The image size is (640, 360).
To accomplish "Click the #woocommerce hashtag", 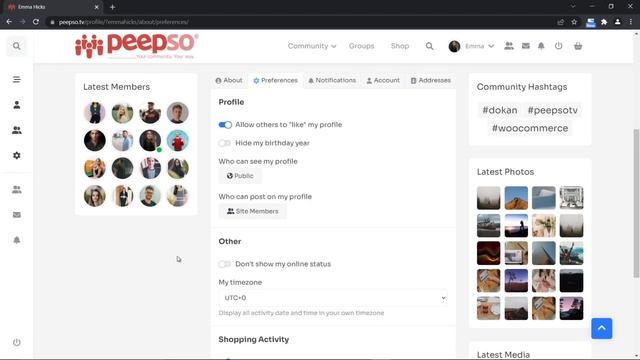I will coord(530,128).
